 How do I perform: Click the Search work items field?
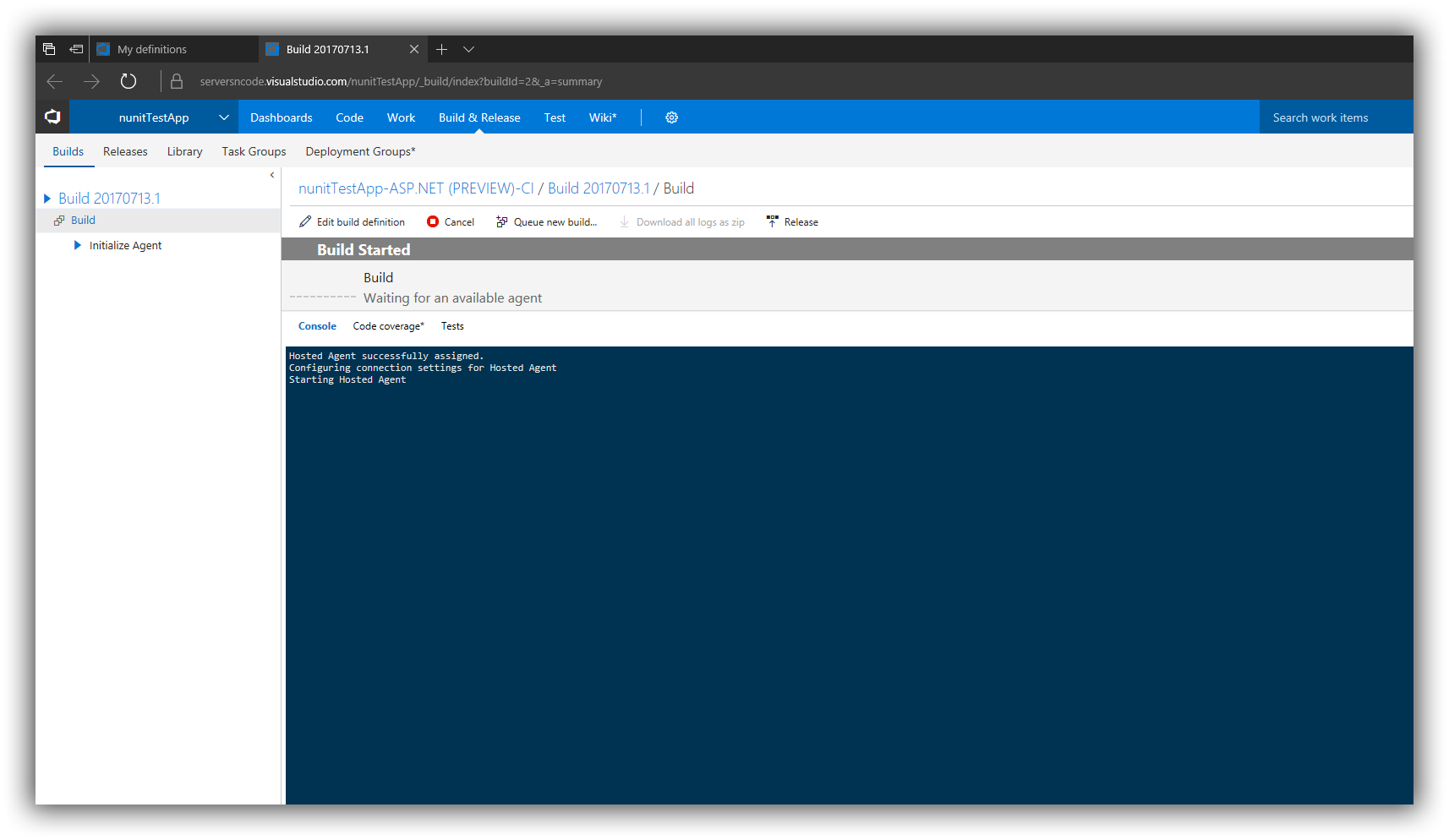(1336, 117)
